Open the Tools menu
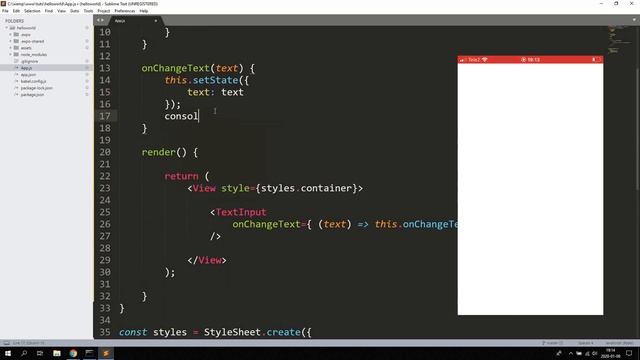The height and width of the screenshot is (360, 640). [88, 11]
